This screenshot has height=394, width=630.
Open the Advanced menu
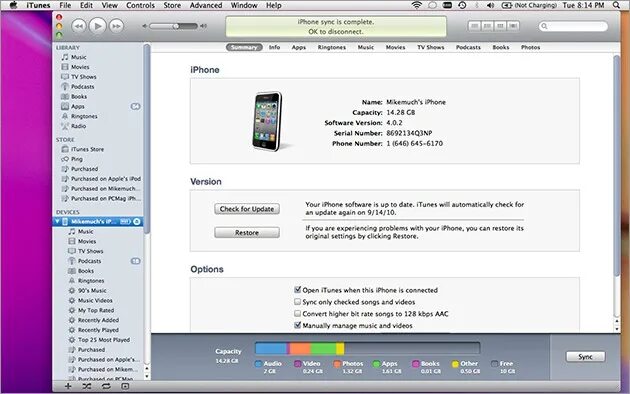pos(206,5)
